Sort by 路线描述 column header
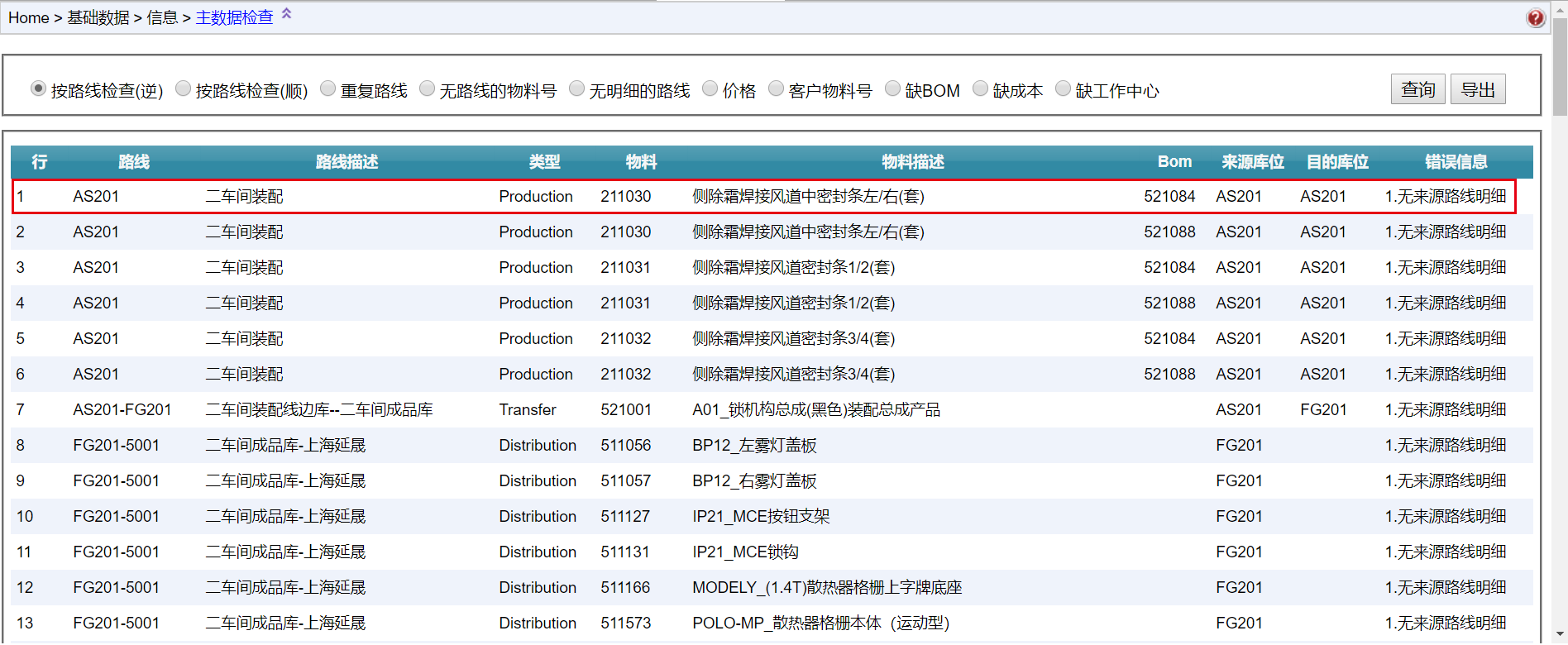 pyautogui.click(x=347, y=162)
